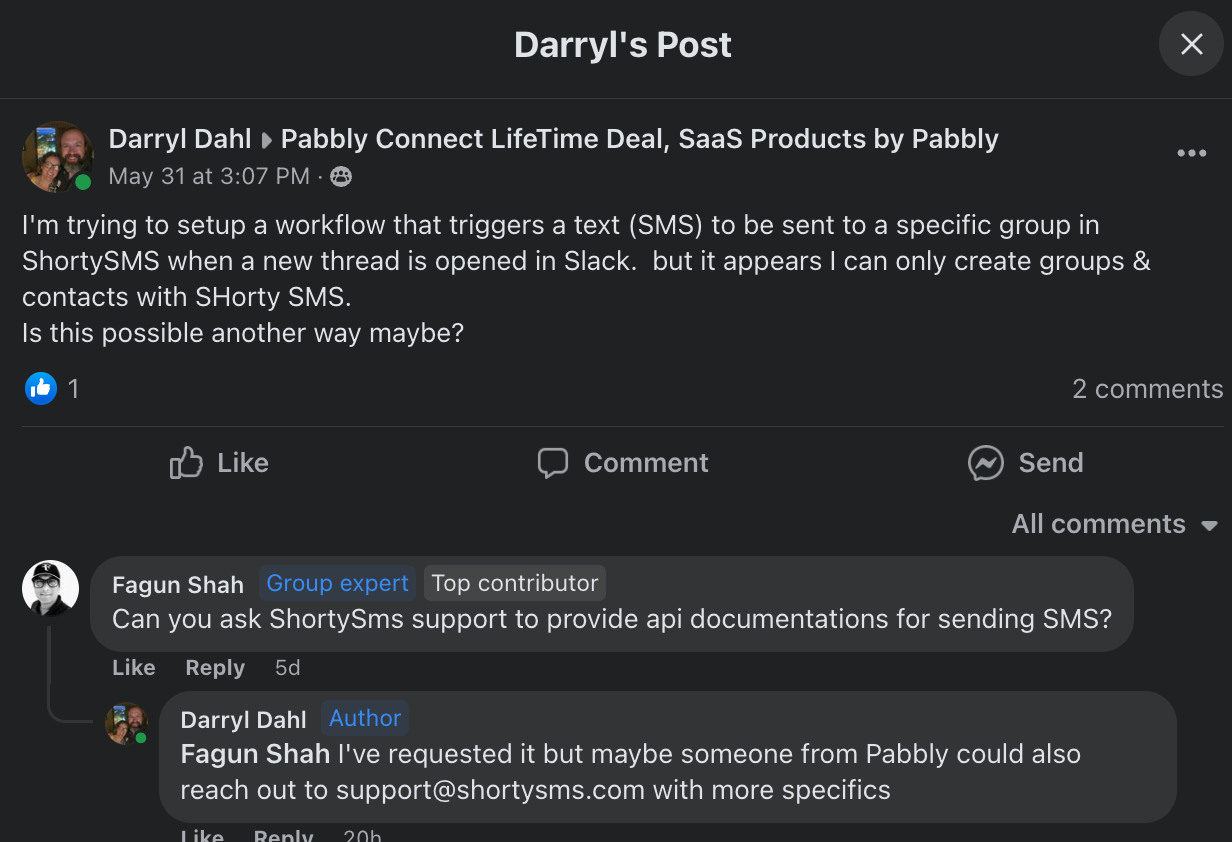The height and width of the screenshot is (842, 1232).
Task: Click Darryl Dahl's small reply avatar
Action: click(126, 723)
